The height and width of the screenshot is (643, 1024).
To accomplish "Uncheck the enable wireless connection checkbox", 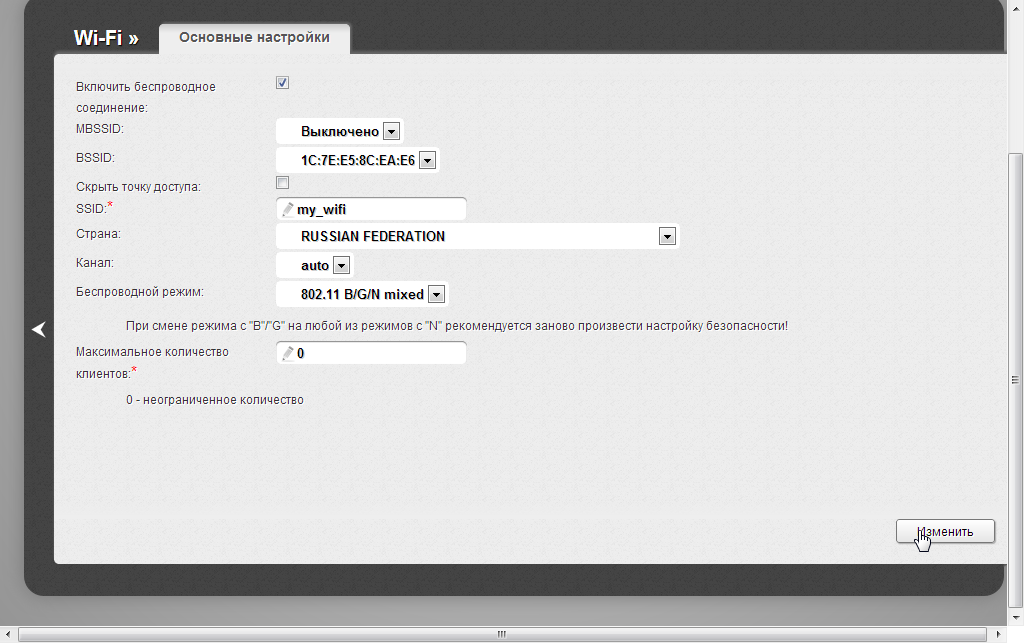I will [x=282, y=83].
